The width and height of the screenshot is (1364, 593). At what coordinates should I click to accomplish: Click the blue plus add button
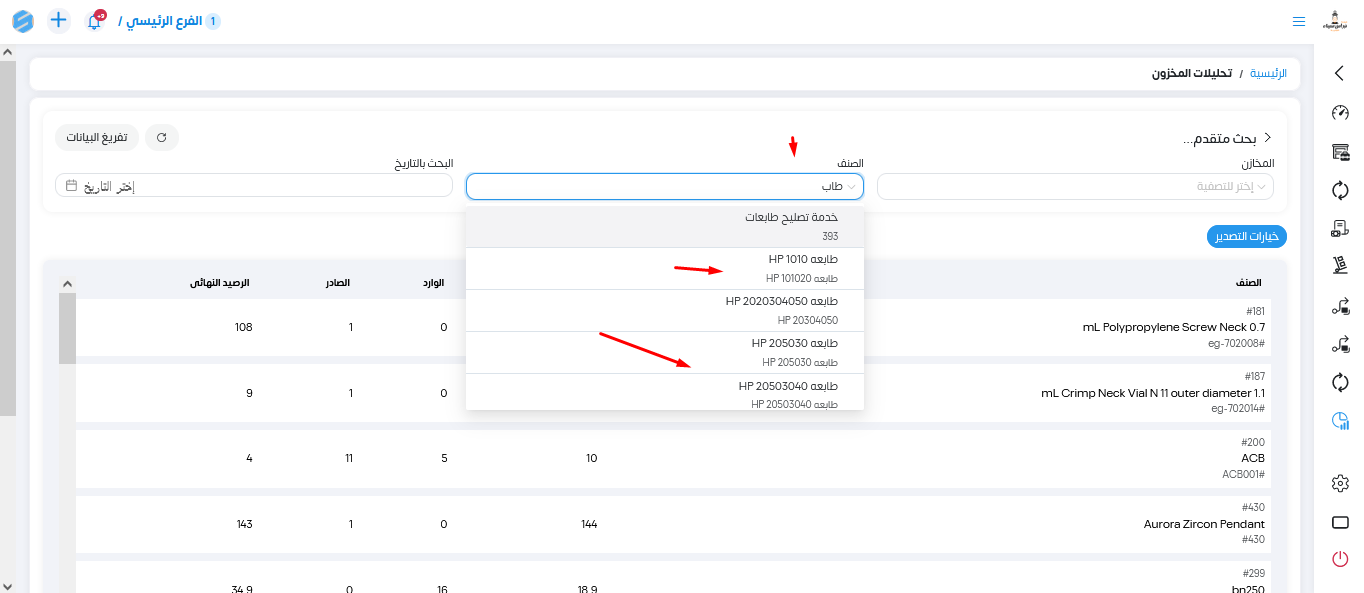coord(59,20)
